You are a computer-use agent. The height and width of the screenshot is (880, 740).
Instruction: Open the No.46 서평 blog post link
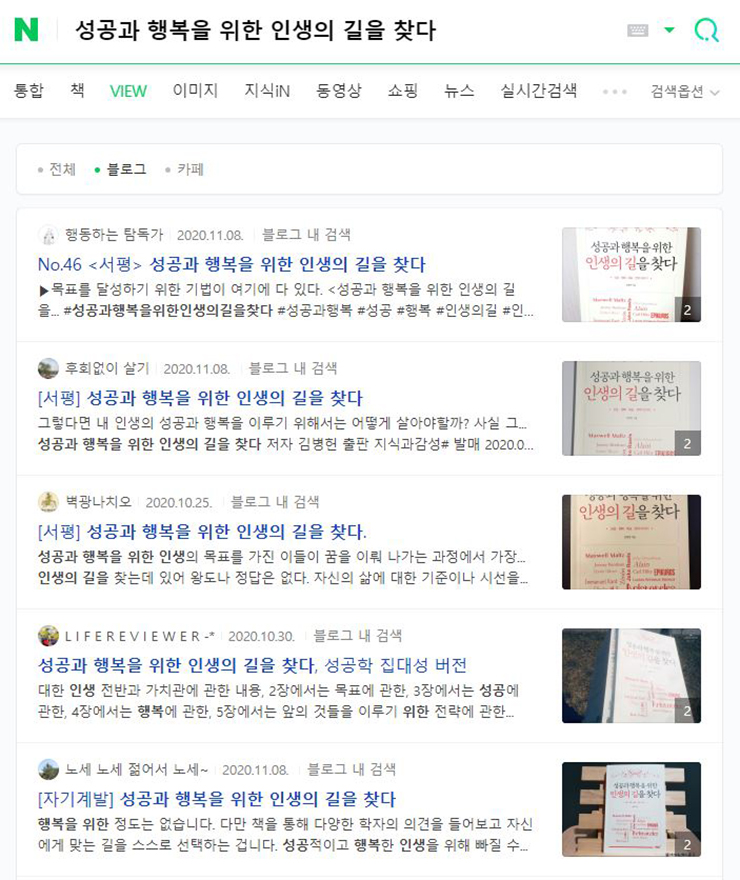(232, 264)
